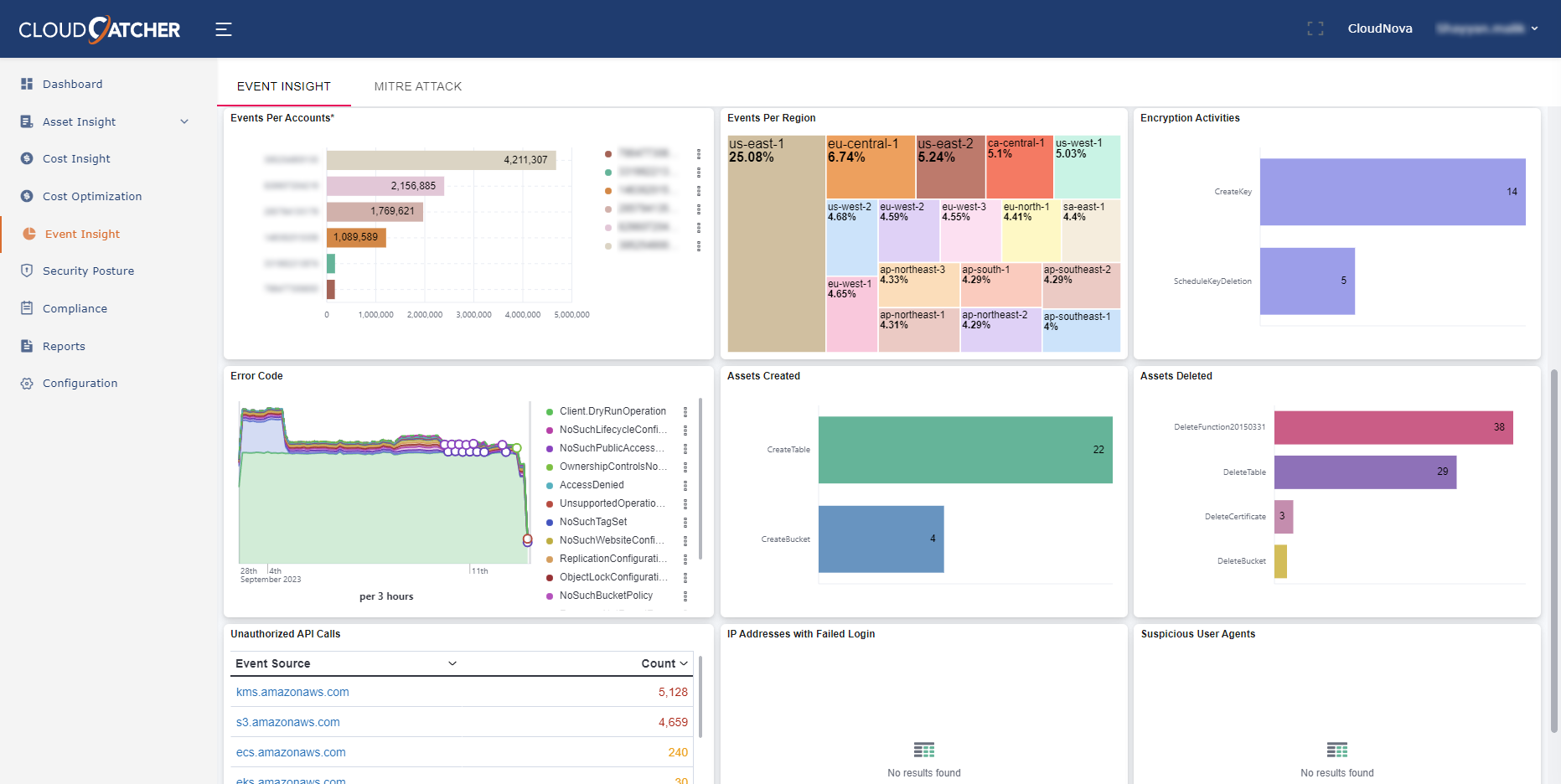Open Dashboard from sidebar icon

point(27,84)
